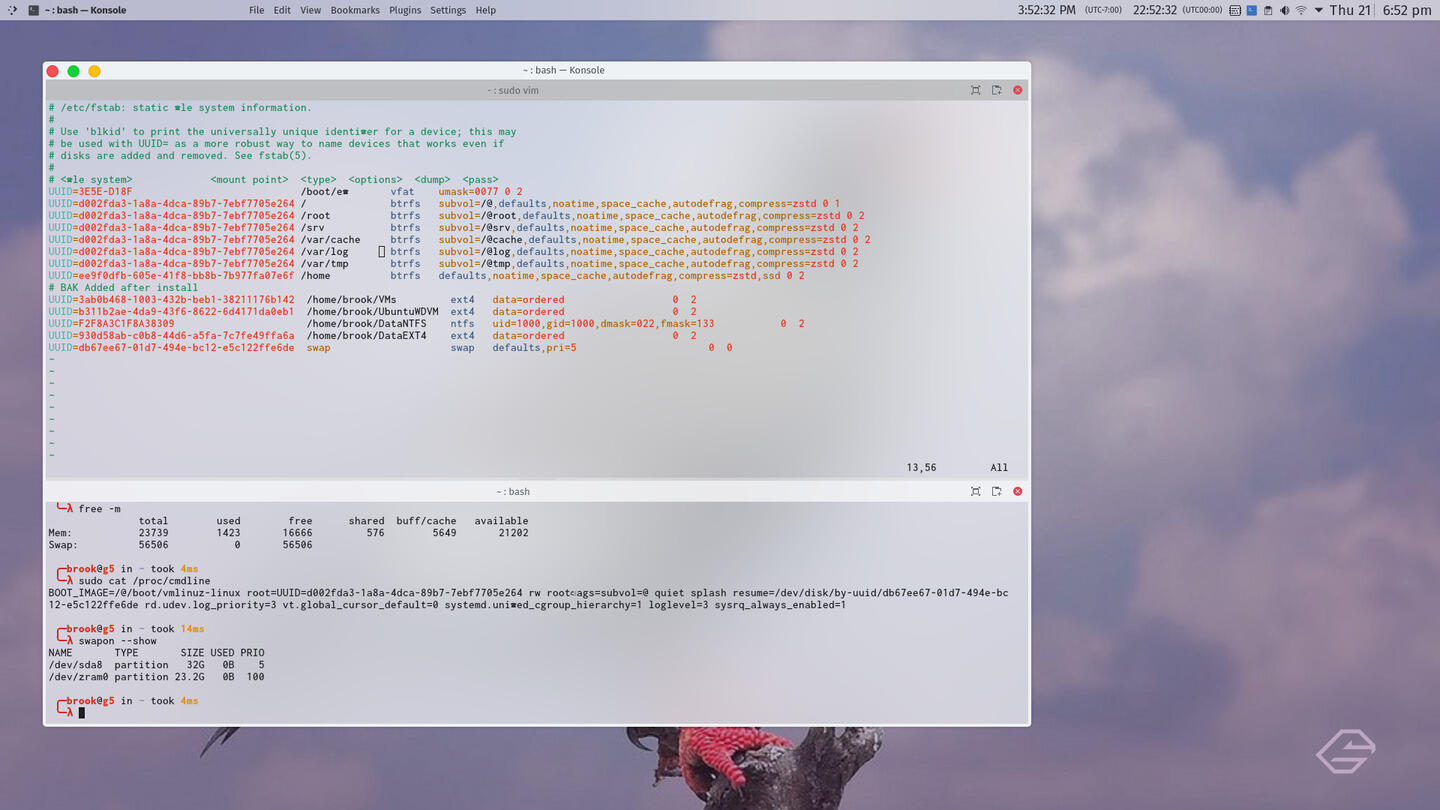Screen dimensions: 1440x810
Task: Open the application launcher at panel's left end
Action: coord(12,10)
